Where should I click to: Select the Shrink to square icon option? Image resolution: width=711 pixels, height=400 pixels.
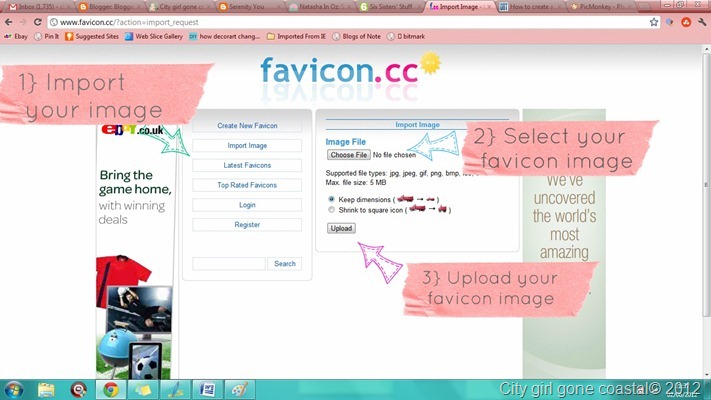pyautogui.click(x=331, y=210)
